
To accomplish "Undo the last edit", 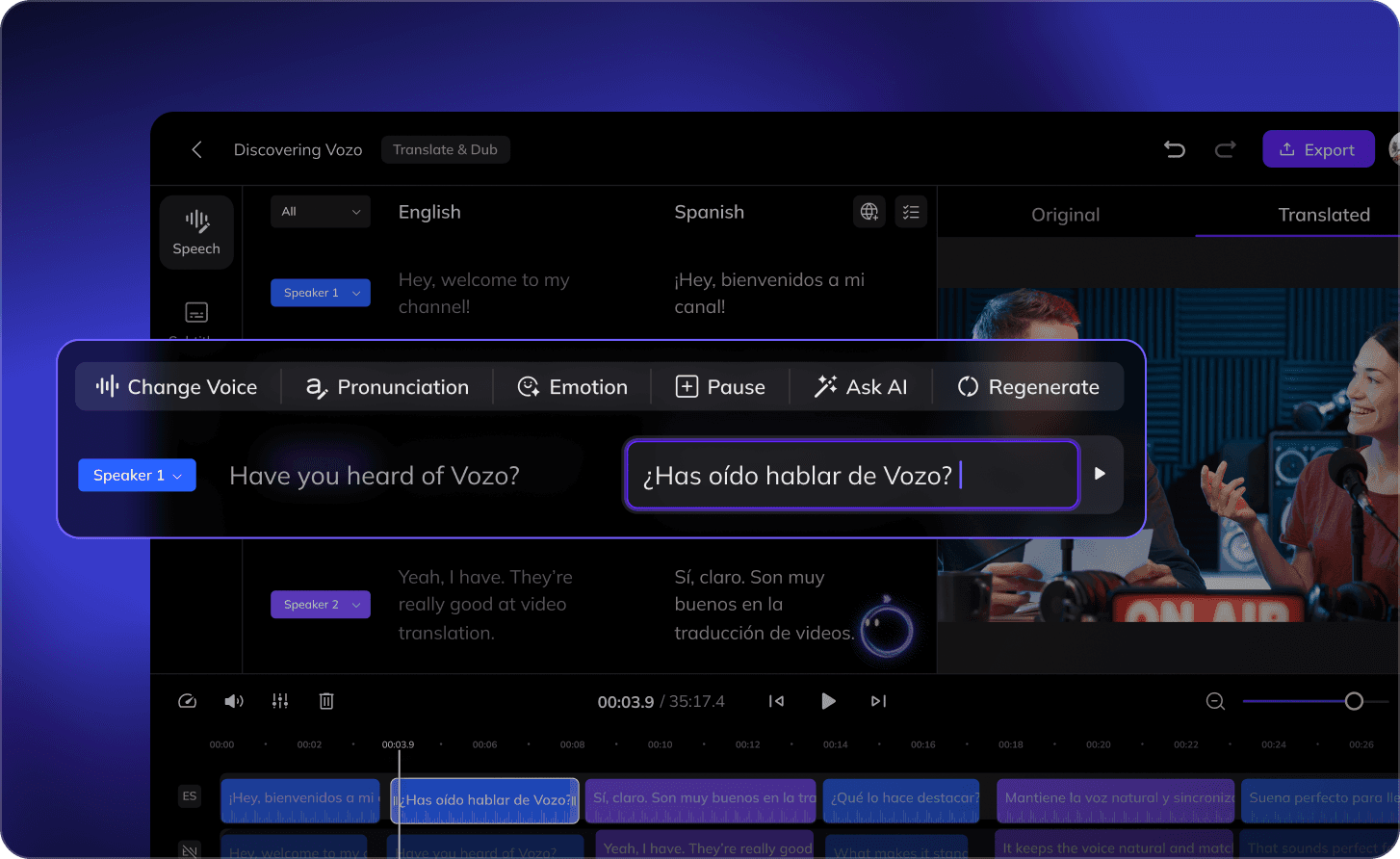I will click(1175, 149).
